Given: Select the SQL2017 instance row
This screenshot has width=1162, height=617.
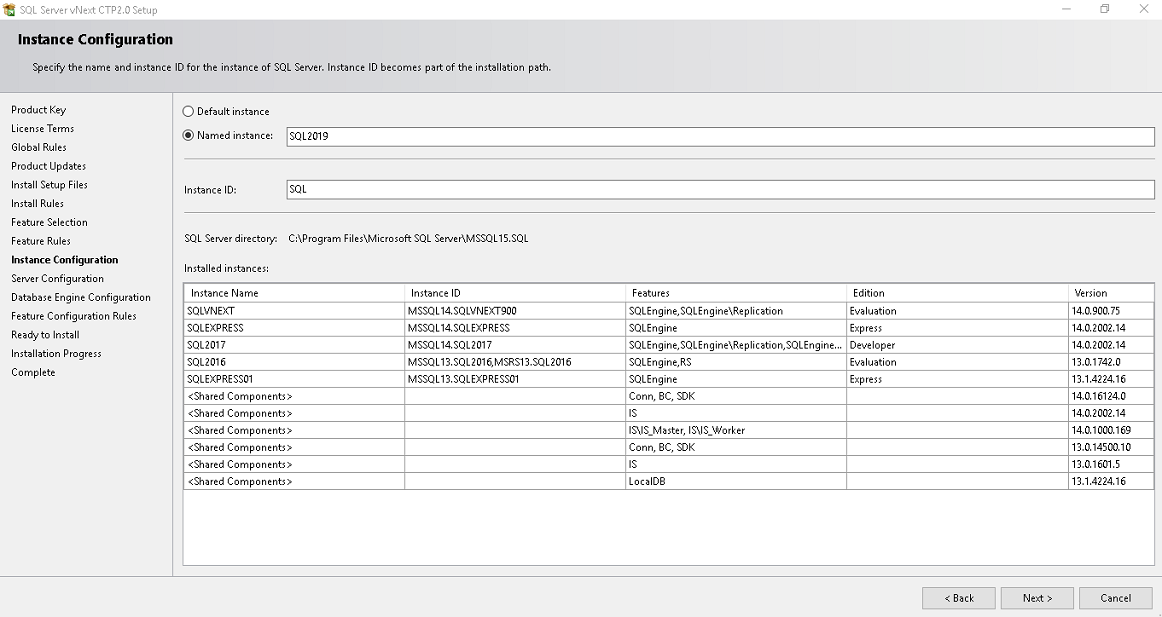Looking at the screenshot, I should 668,345.
